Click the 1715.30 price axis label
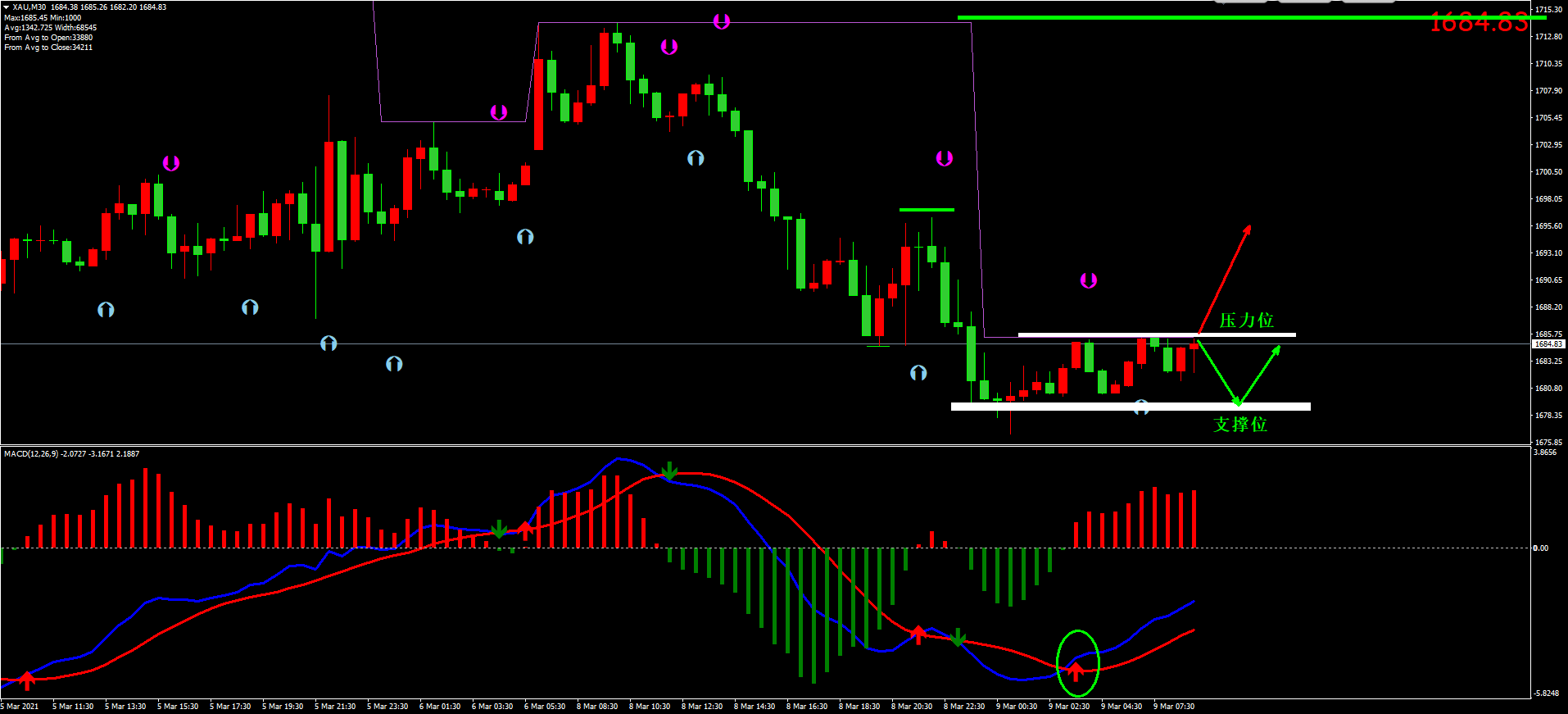This screenshot has width=1568, height=714. [x=1548, y=10]
